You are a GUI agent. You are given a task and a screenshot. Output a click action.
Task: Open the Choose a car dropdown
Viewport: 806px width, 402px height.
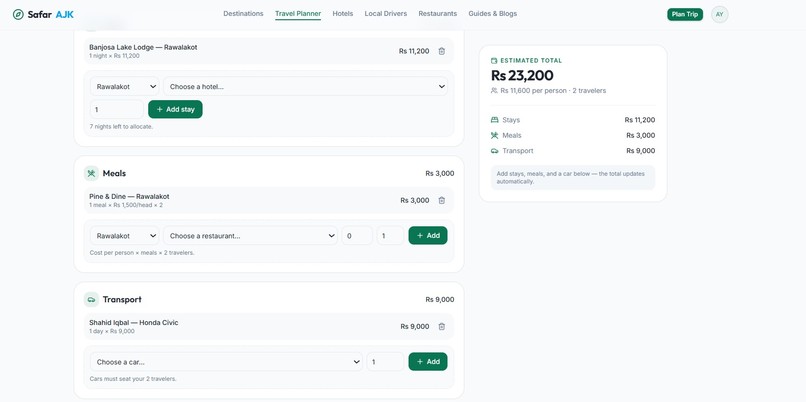(226, 362)
